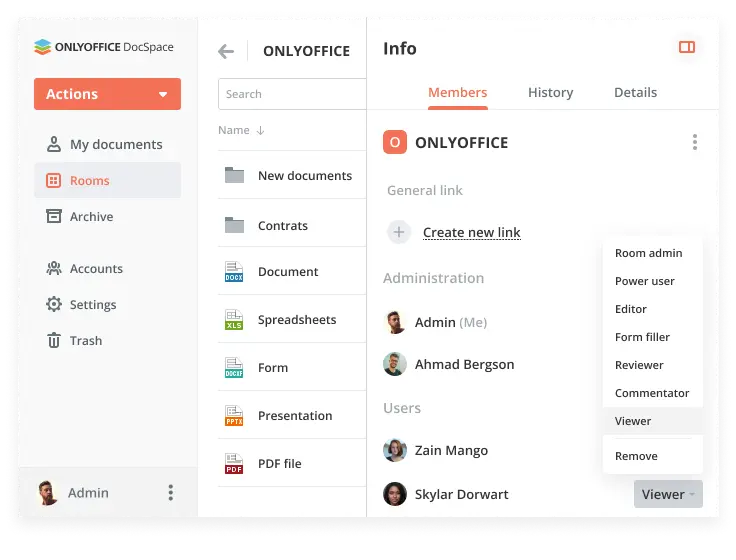Open the Form file

pos(292,368)
